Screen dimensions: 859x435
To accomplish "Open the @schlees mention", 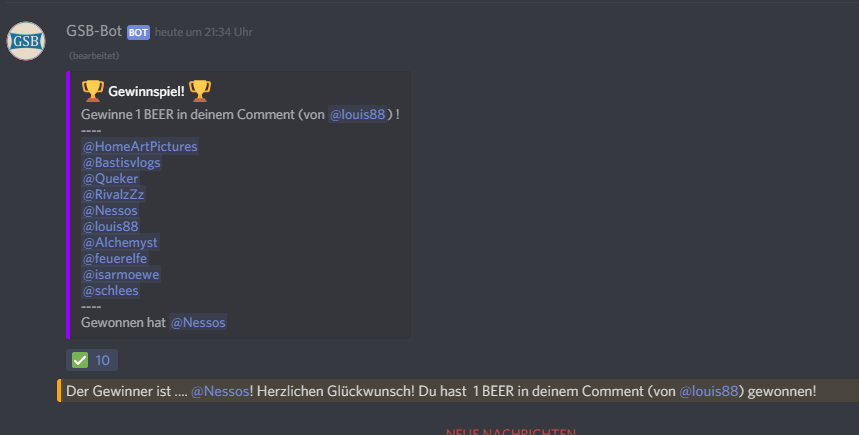I will (110, 290).
